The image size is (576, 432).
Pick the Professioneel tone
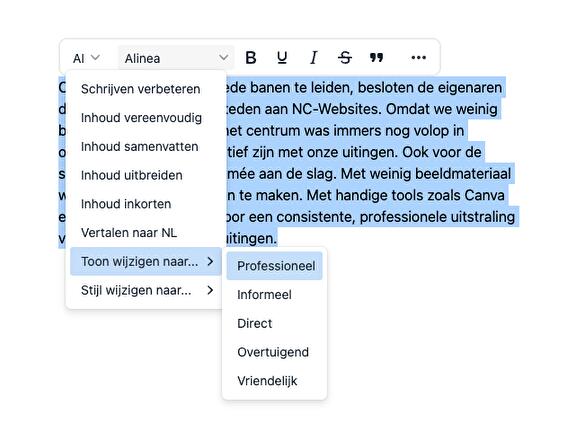pyautogui.click(x=275, y=266)
